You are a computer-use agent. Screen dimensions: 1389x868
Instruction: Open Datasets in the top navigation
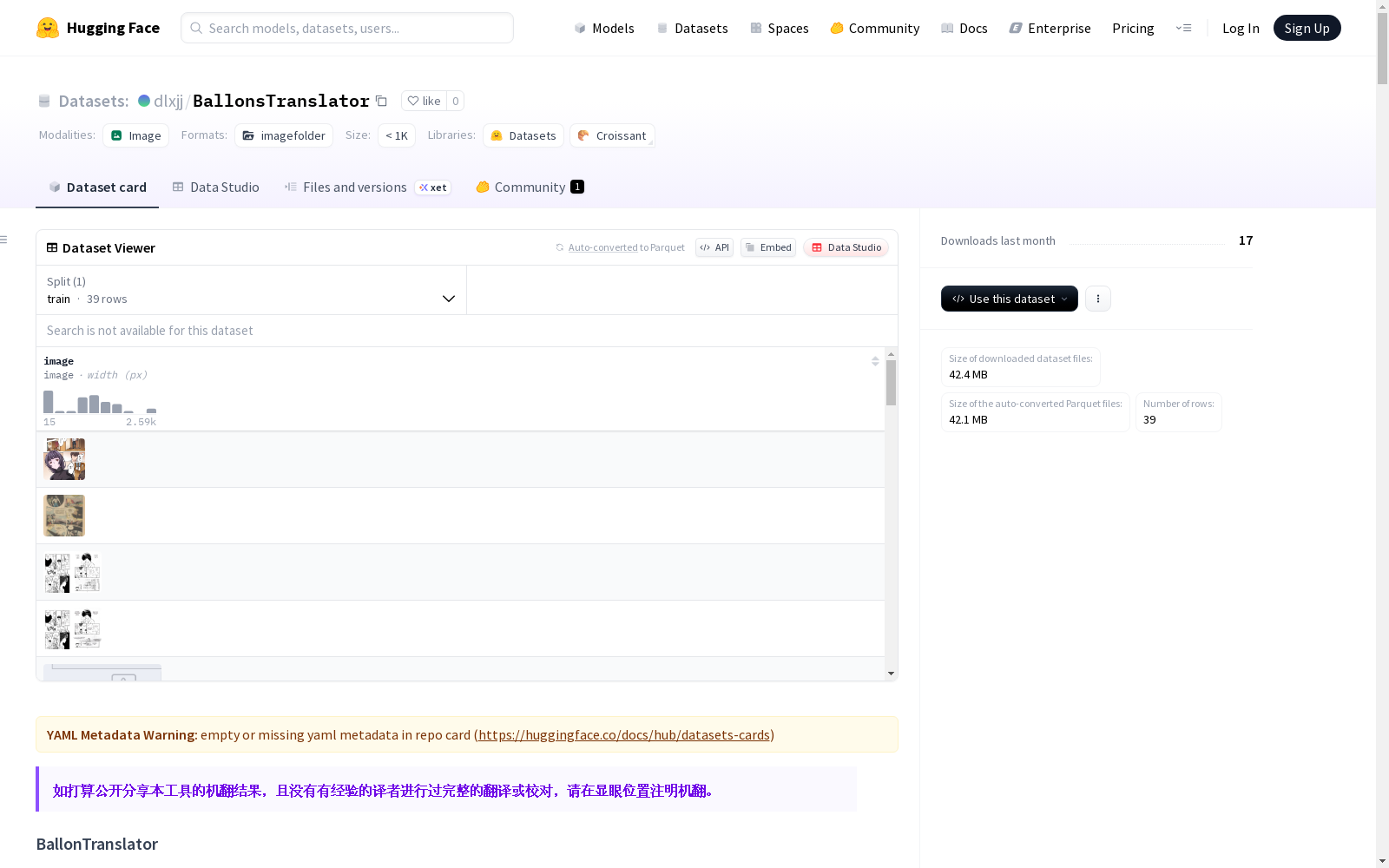point(692,28)
